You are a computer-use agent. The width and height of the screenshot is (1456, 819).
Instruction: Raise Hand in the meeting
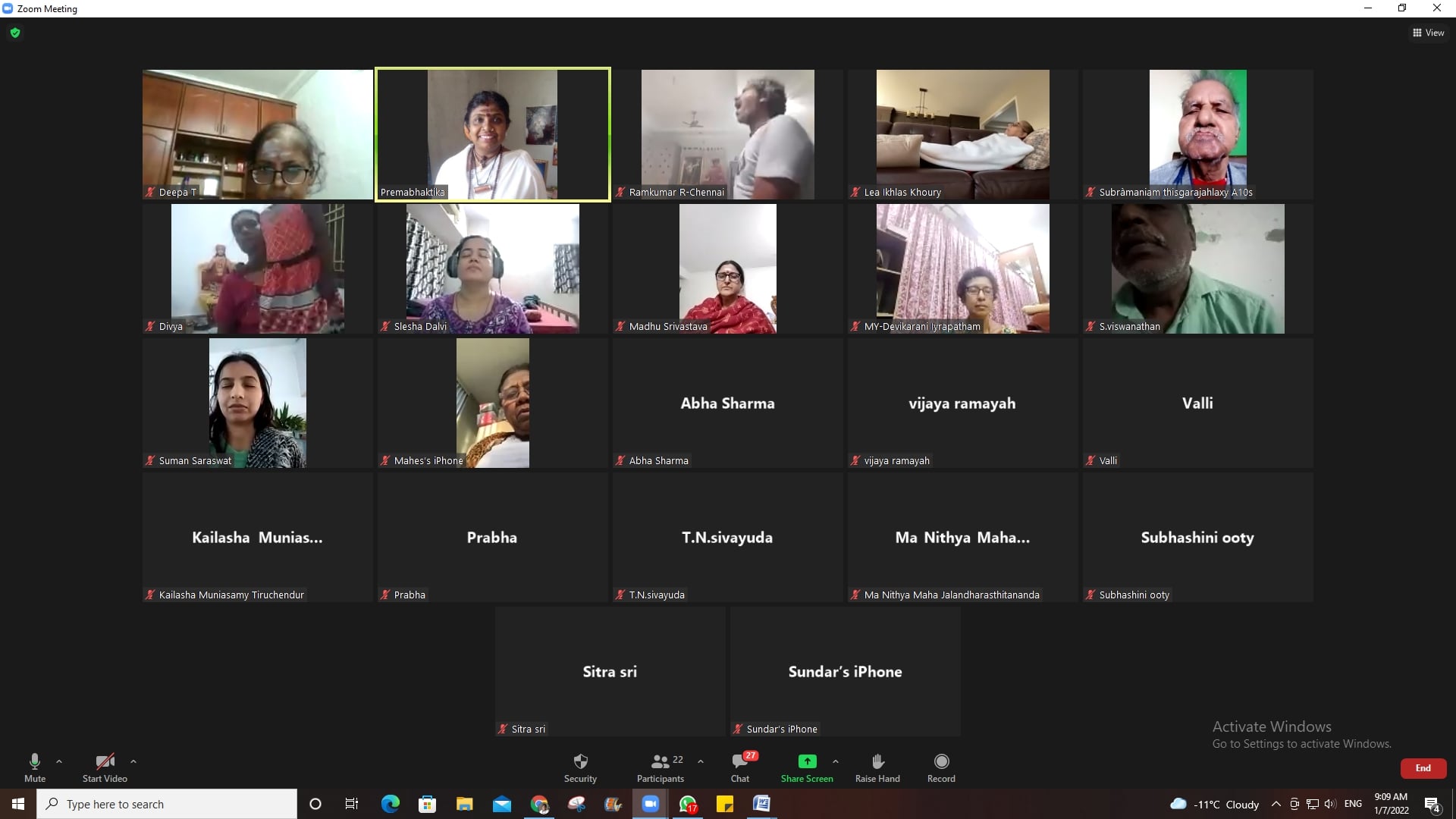(x=877, y=767)
